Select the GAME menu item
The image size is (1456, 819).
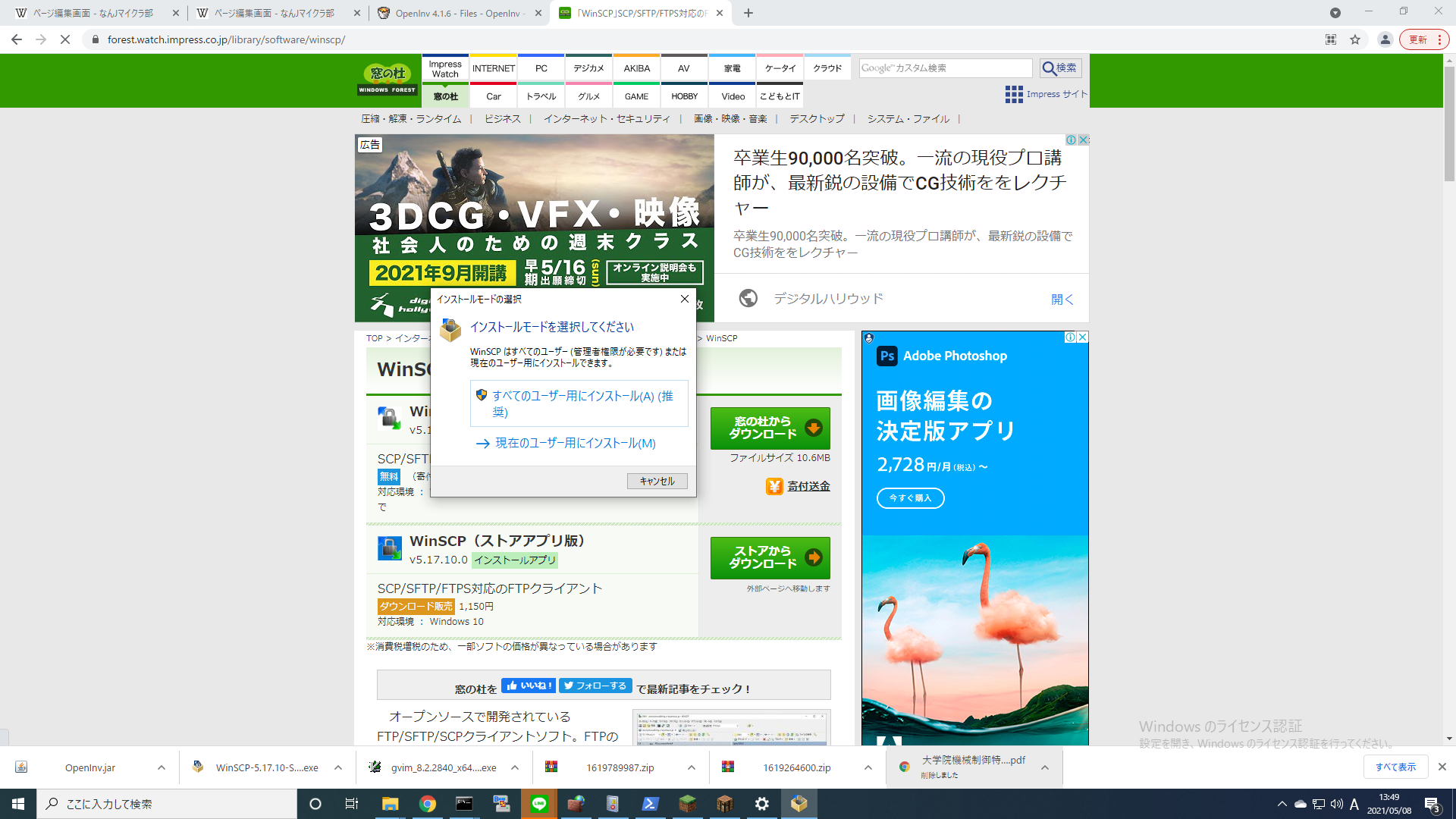coord(637,96)
